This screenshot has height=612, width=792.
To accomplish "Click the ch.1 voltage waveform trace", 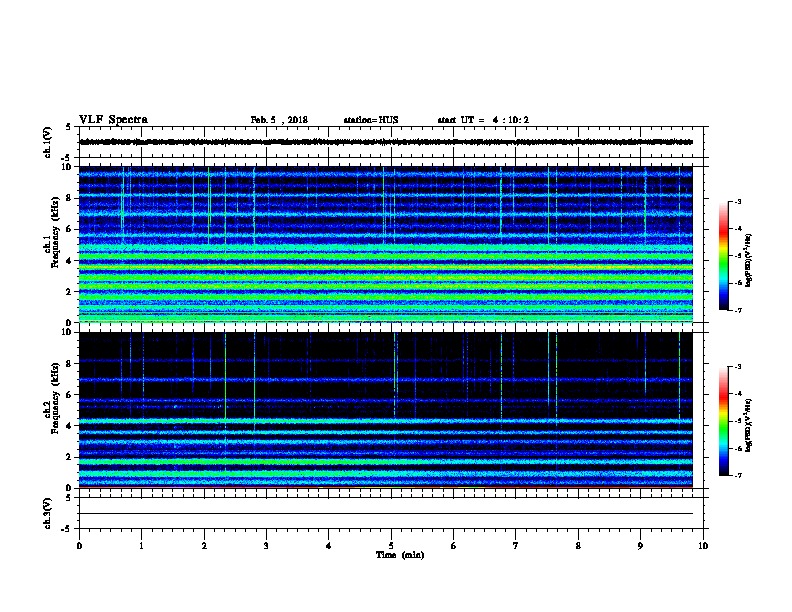I will pyautogui.click(x=386, y=142).
